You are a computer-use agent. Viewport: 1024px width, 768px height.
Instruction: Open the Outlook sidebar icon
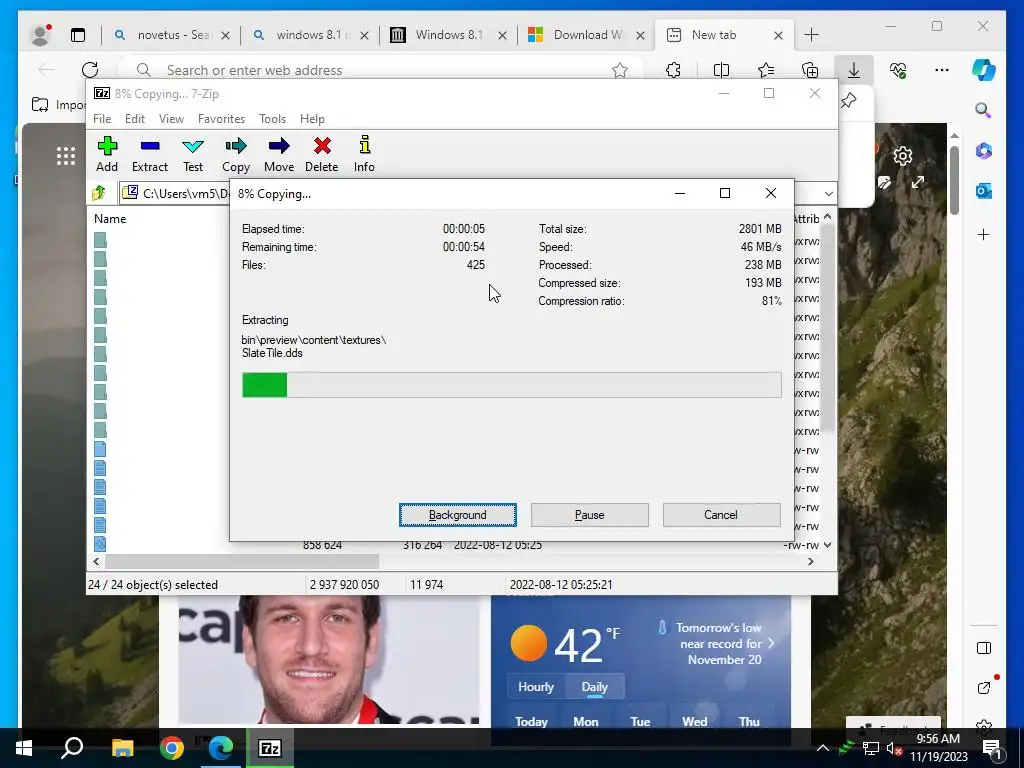coord(984,191)
